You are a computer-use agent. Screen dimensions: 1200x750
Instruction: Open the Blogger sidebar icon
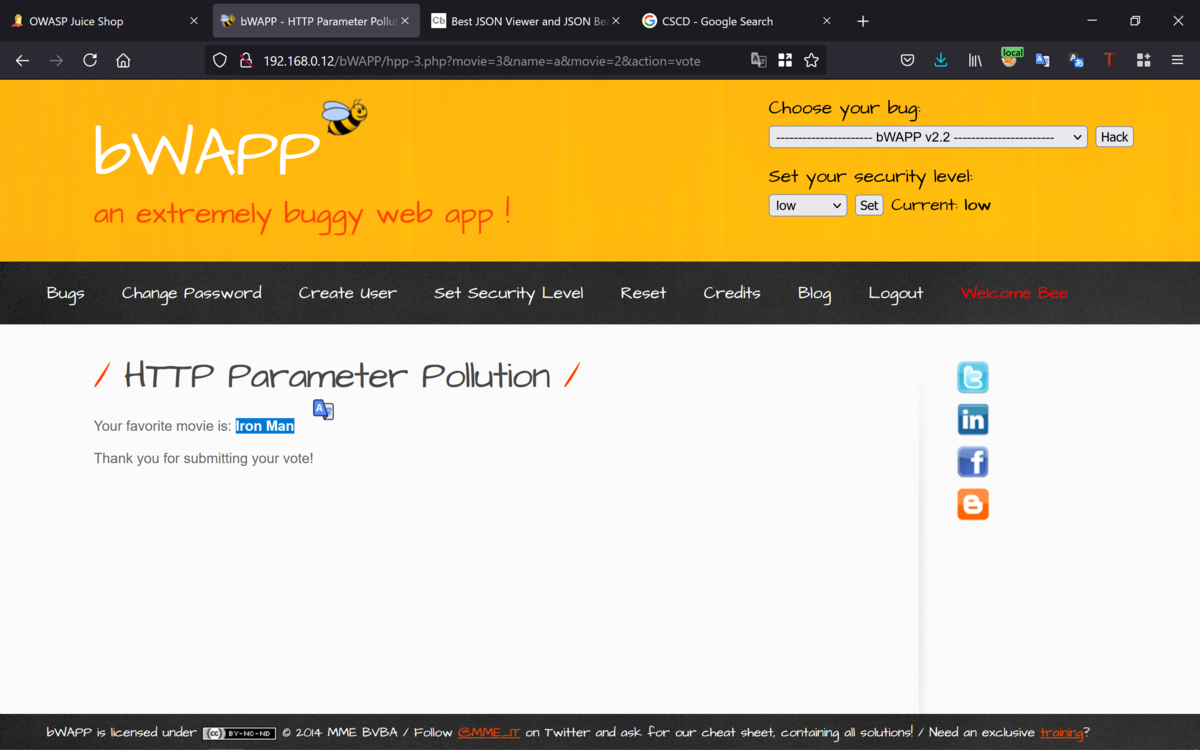pyautogui.click(x=973, y=504)
